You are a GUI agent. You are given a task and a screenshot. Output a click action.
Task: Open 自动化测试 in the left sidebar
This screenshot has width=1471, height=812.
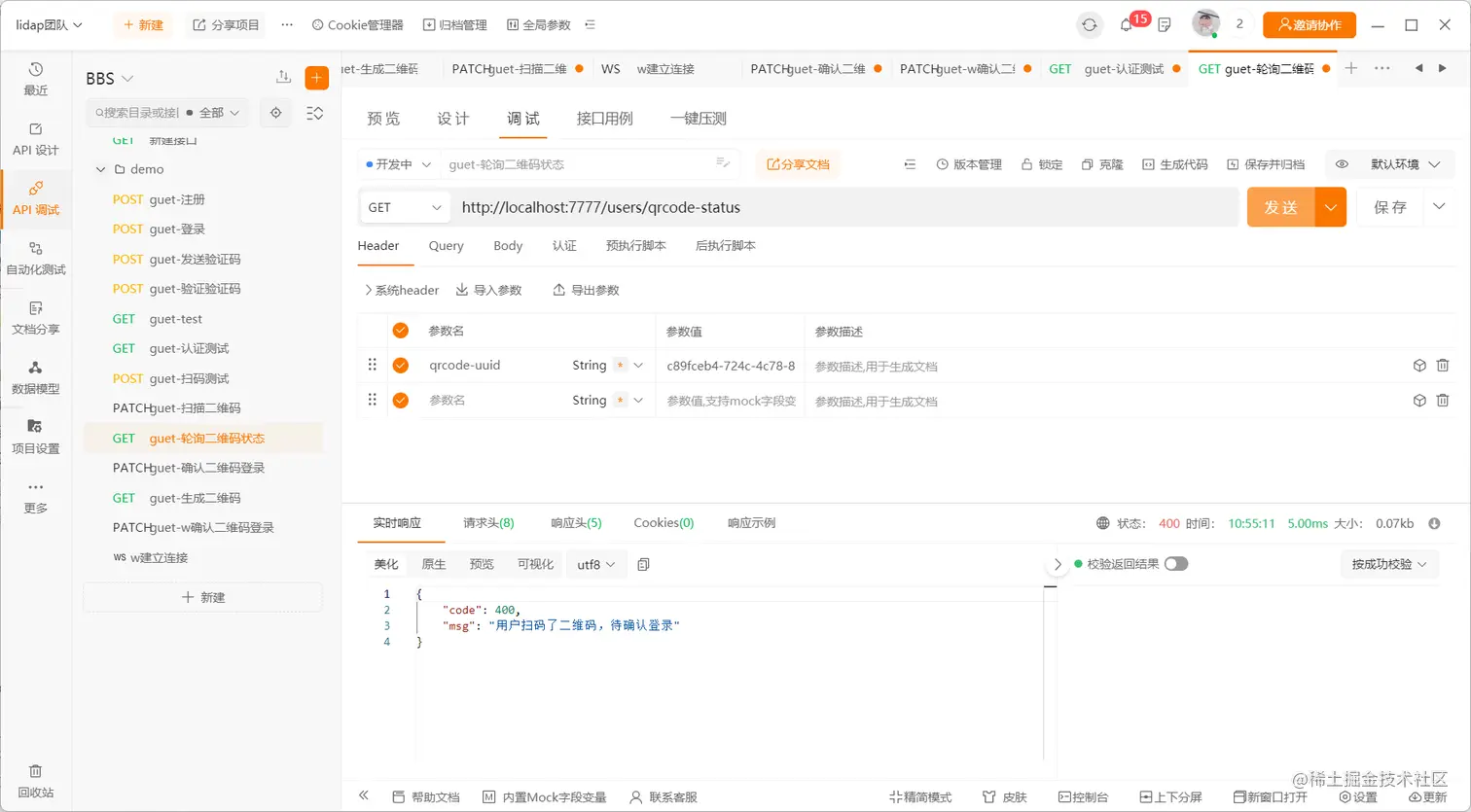click(36, 259)
